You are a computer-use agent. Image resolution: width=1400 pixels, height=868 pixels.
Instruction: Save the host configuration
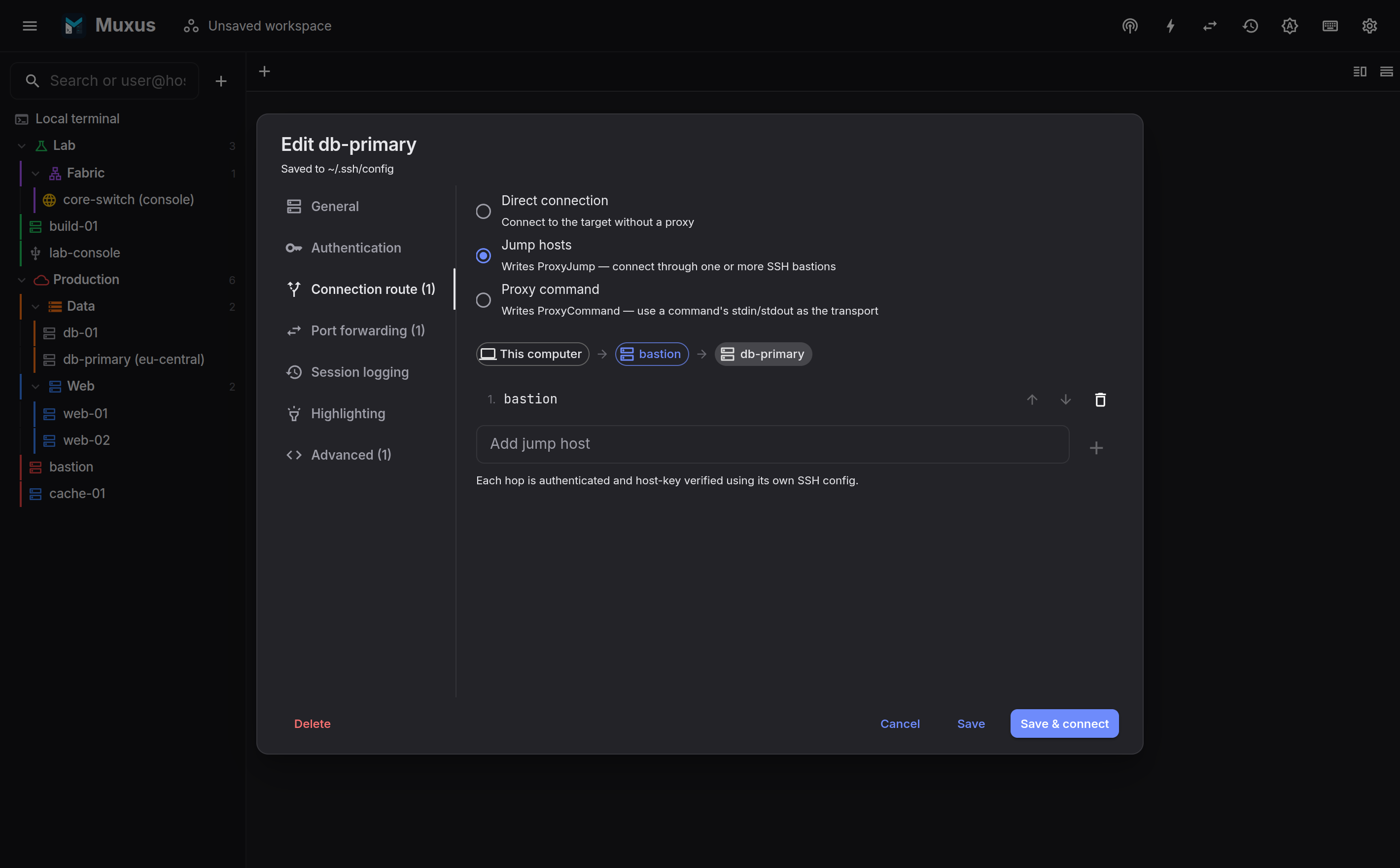pyautogui.click(x=971, y=724)
